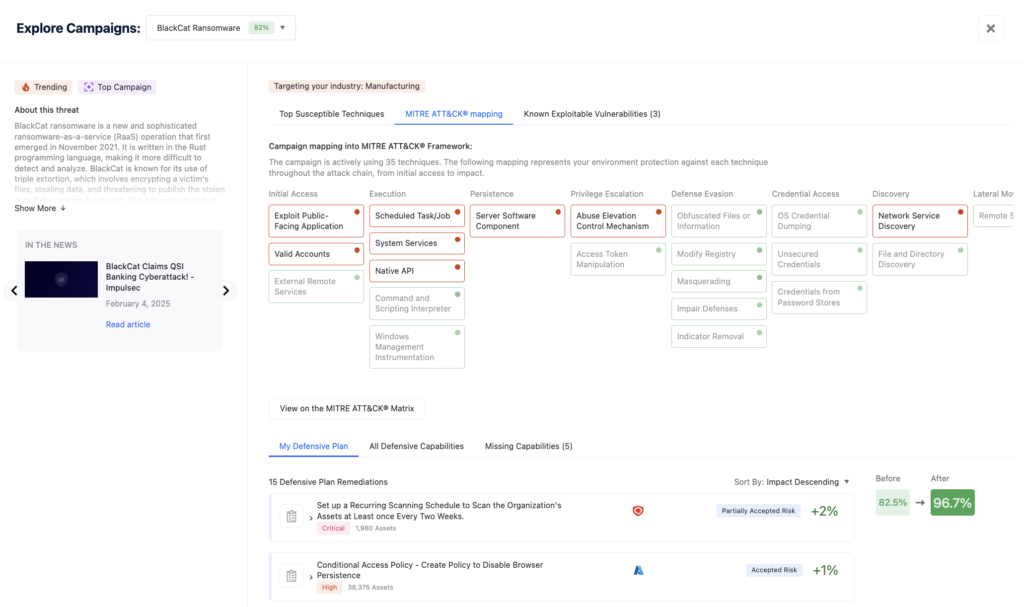Select File and Directory Discovery card
Screen dimensions: 1024x607
920,259
